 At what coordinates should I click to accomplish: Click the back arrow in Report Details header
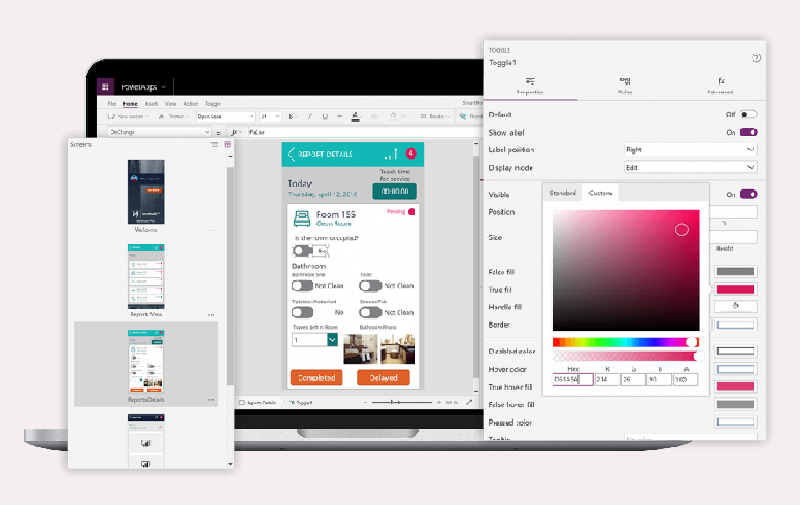(x=291, y=154)
